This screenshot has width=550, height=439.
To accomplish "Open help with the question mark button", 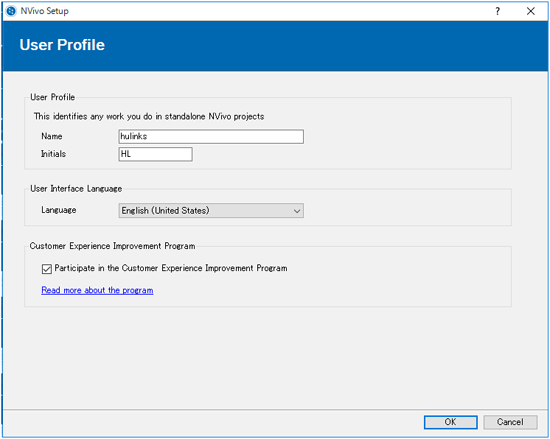I will coord(497,11).
